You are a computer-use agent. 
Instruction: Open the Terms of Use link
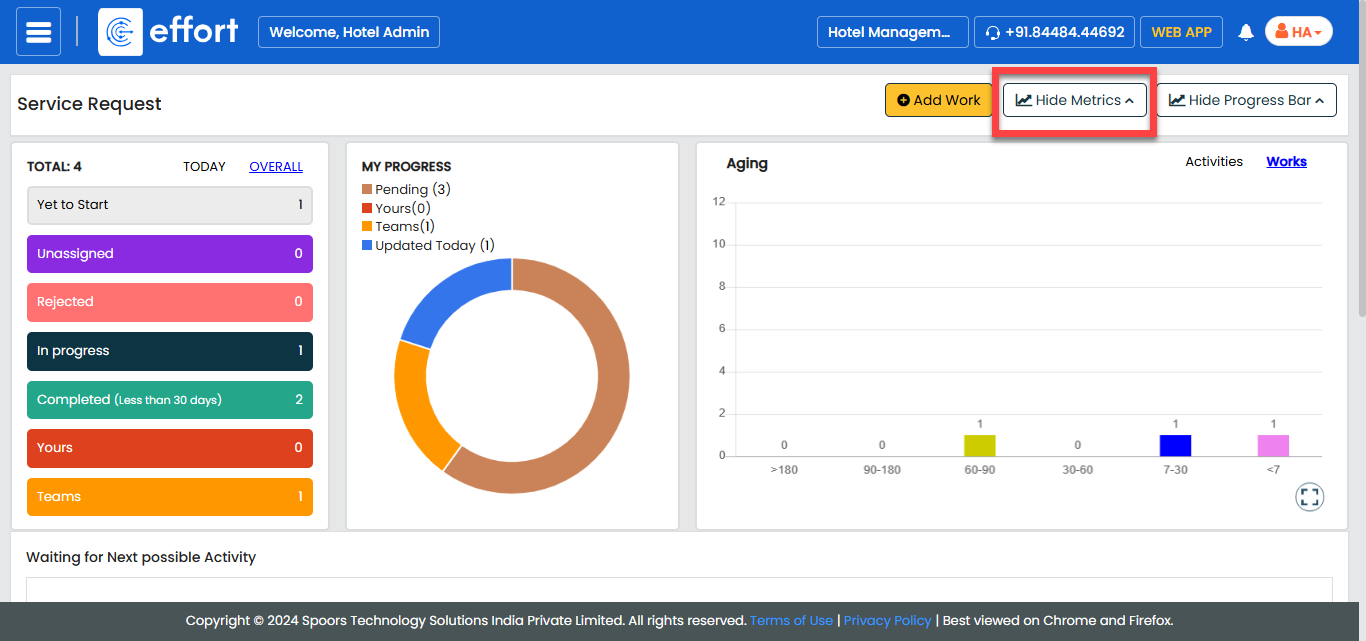(791, 621)
